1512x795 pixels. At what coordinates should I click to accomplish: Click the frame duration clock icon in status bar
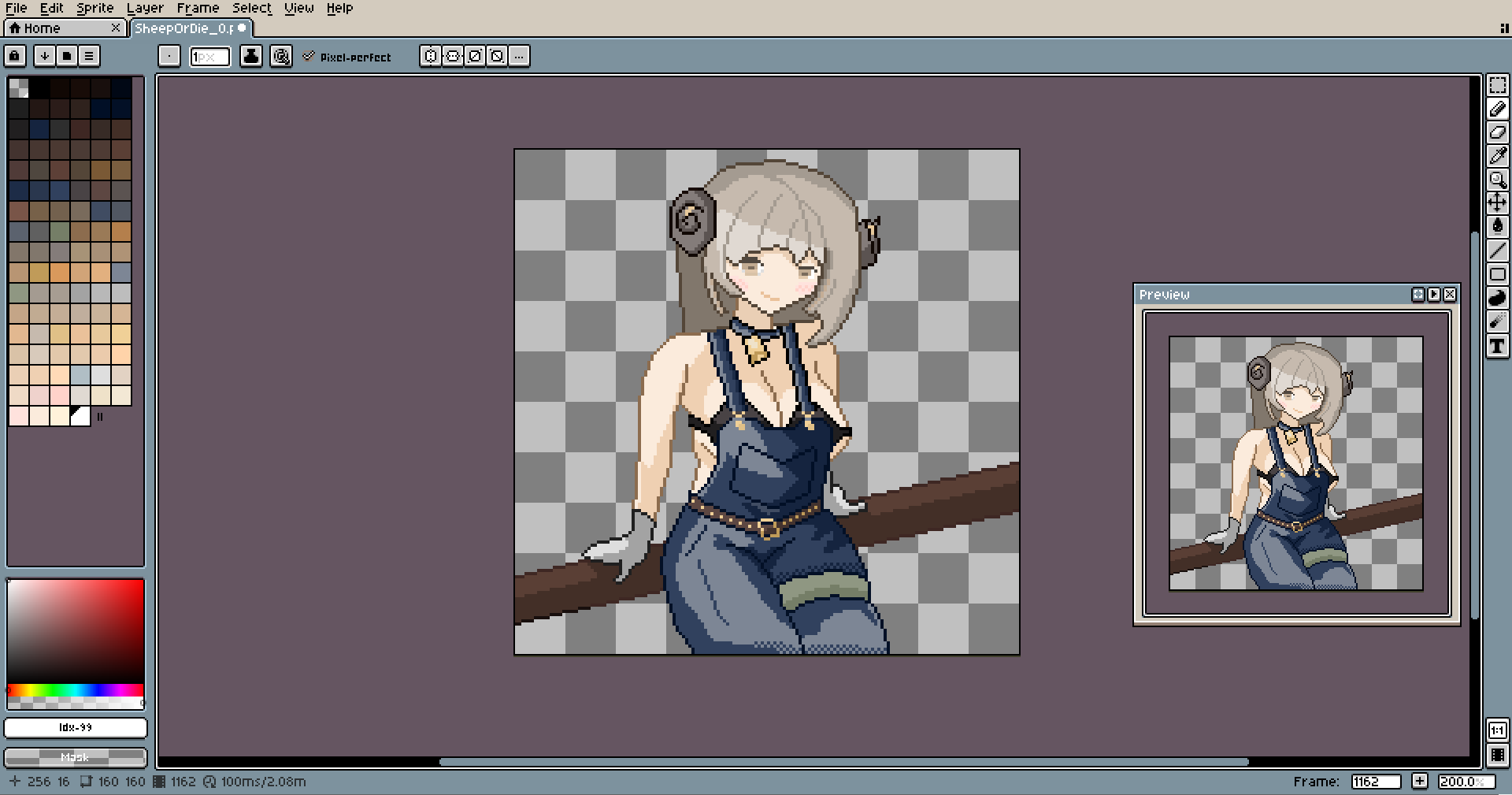209,782
